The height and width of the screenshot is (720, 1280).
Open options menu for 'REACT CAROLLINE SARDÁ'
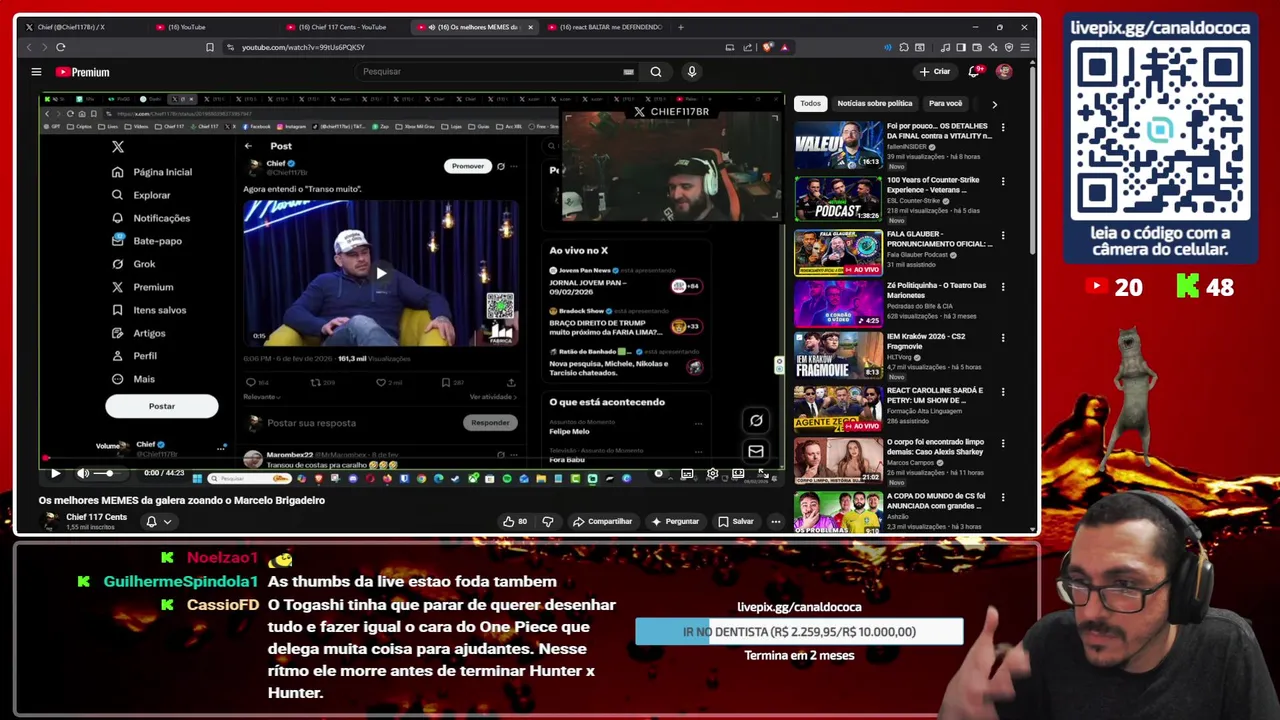[1003, 392]
